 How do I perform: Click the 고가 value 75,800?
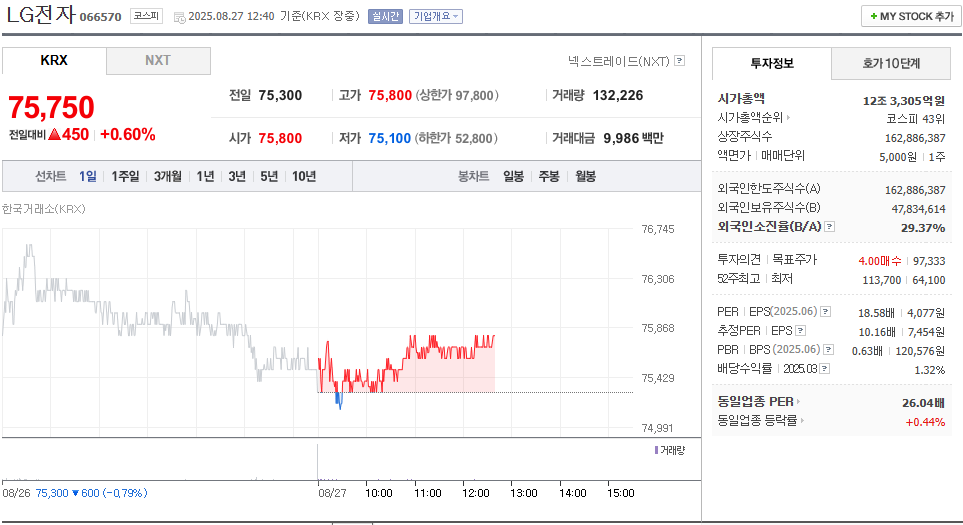click(x=390, y=96)
